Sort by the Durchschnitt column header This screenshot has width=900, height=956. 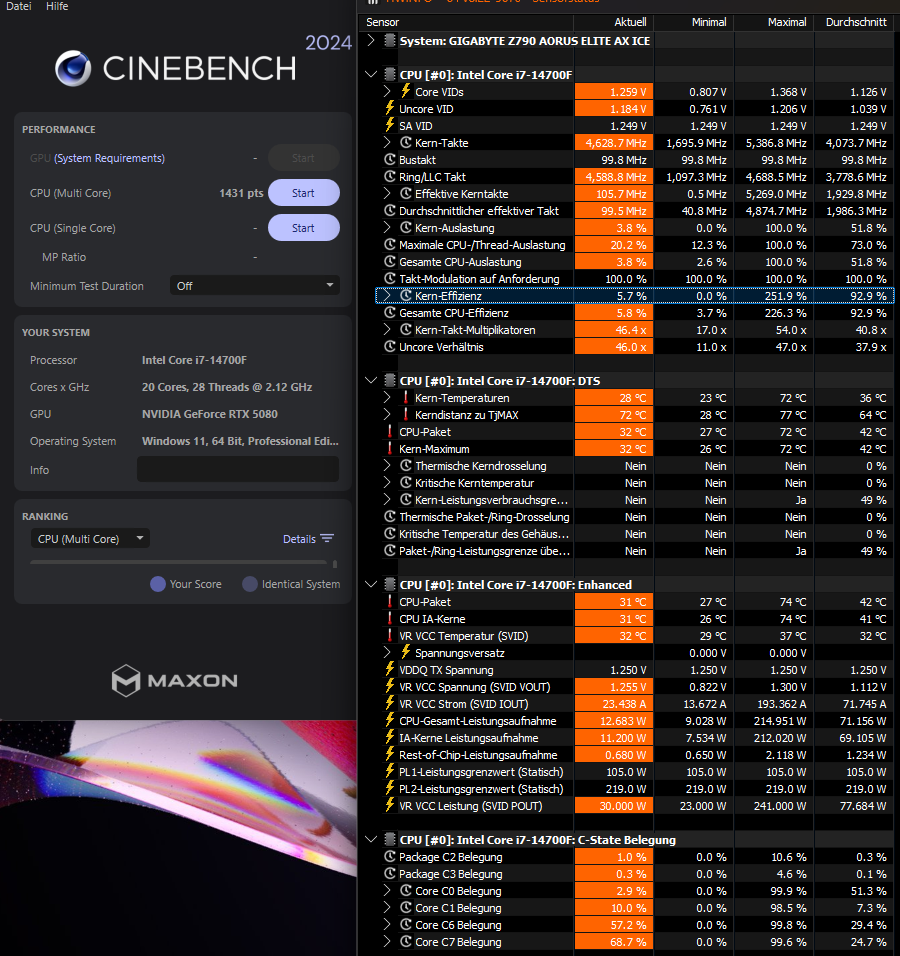coord(856,22)
